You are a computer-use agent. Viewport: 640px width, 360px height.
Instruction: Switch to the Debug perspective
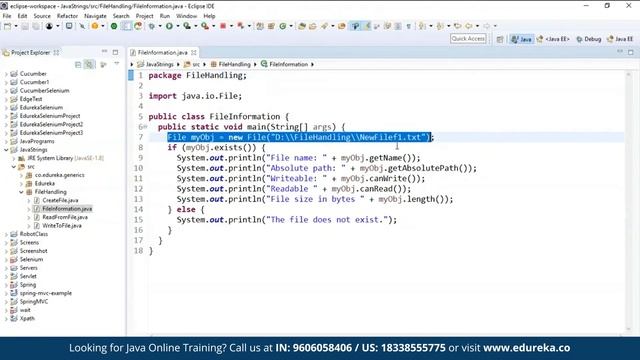coord(589,39)
